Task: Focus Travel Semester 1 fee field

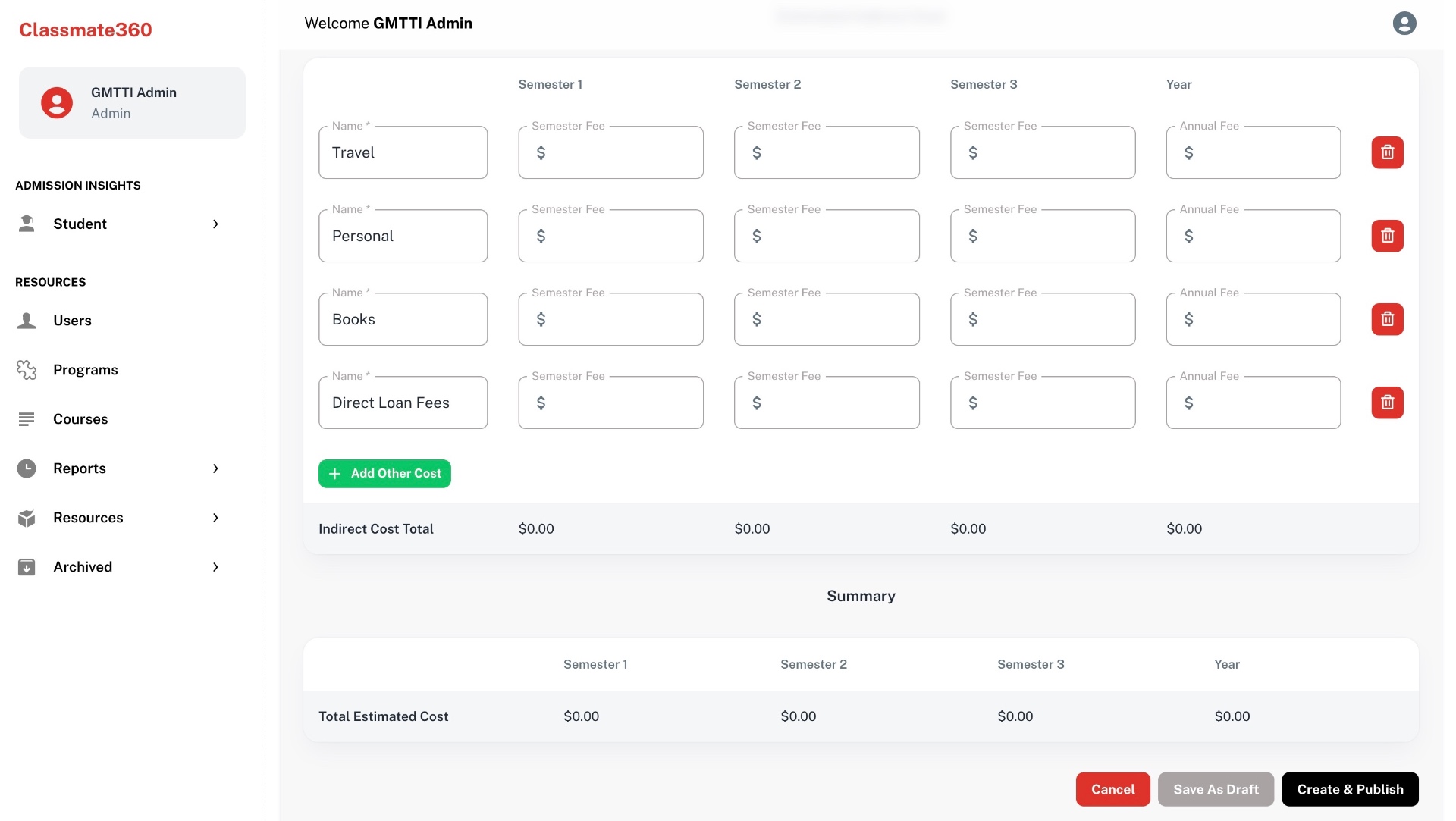Action: point(610,152)
